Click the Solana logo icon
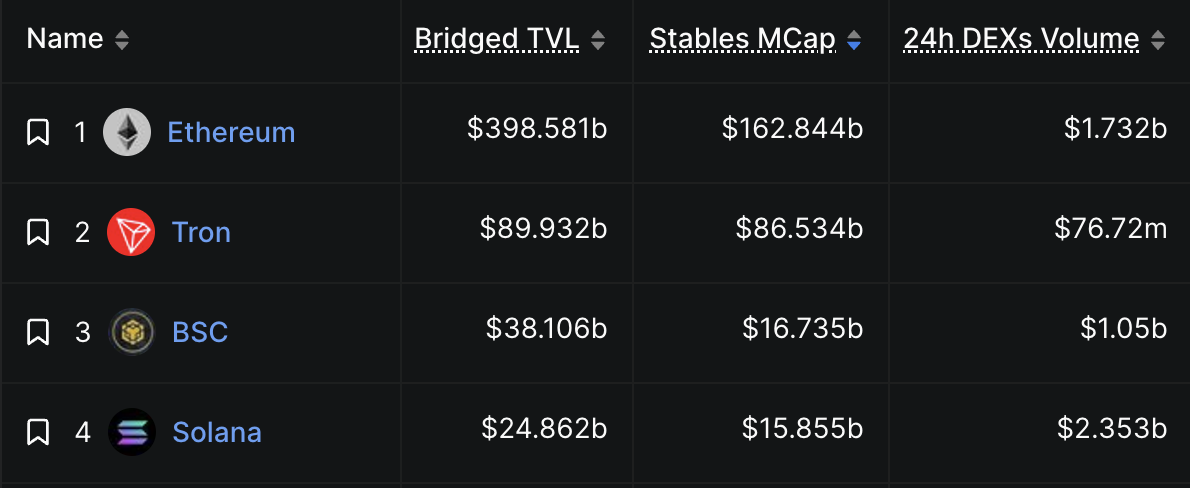1190x488 pixels. pyautogui.click(x=131, y=432)
